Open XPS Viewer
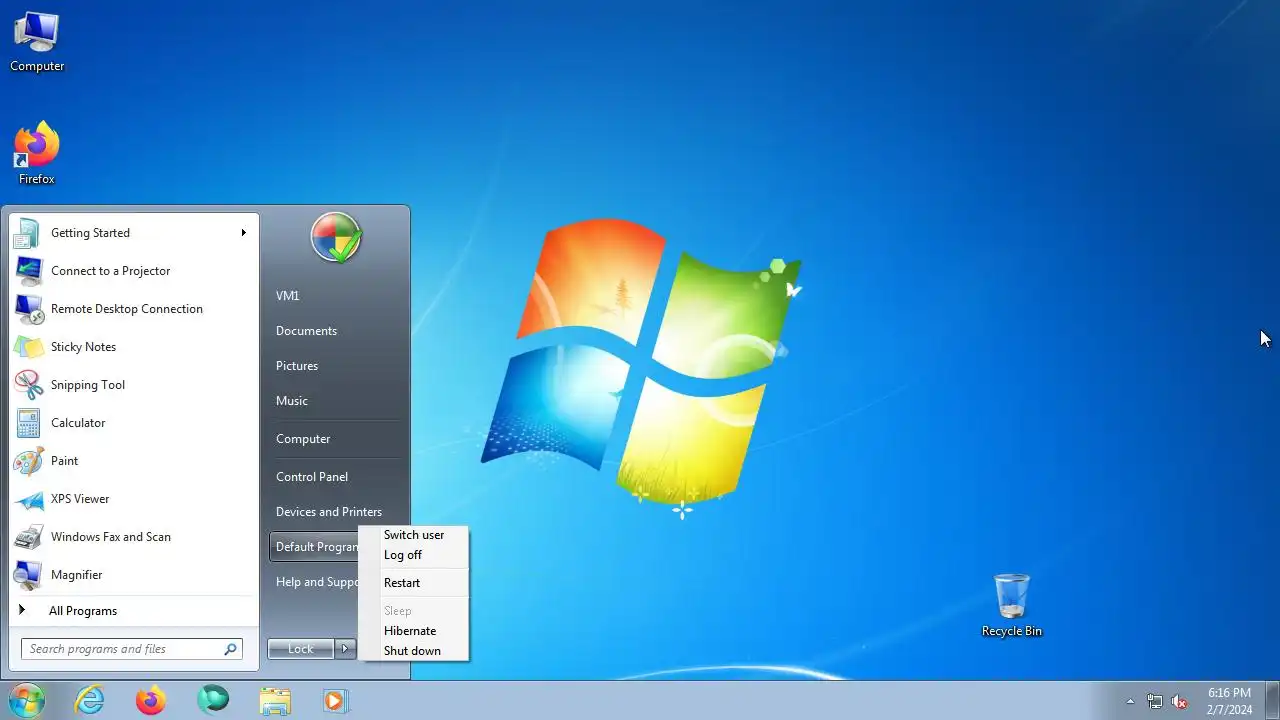Screen dimensions: 1280x720 134,499
